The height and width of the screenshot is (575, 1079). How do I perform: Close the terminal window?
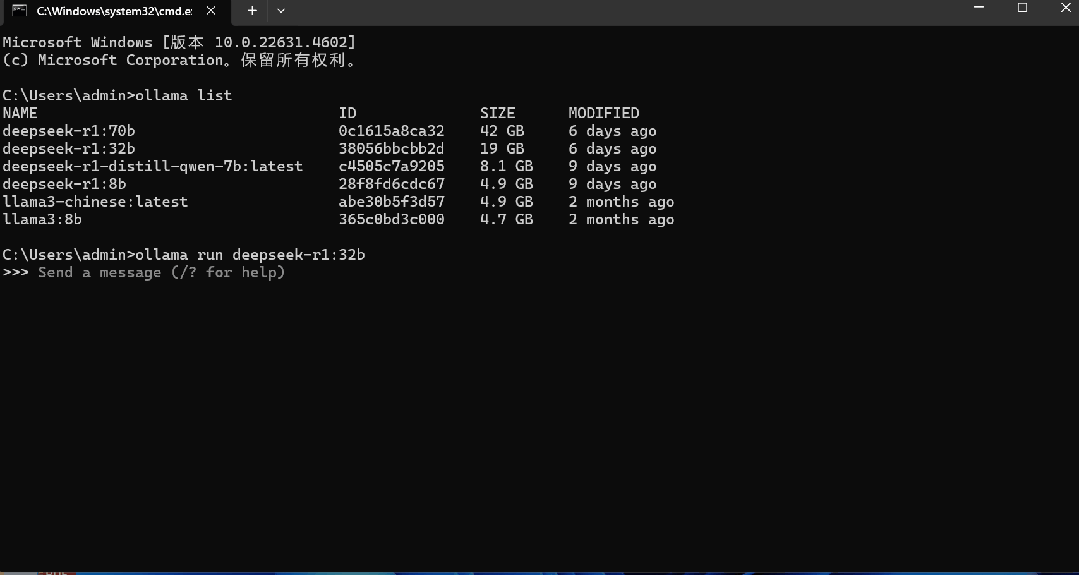coord(1066,8)
